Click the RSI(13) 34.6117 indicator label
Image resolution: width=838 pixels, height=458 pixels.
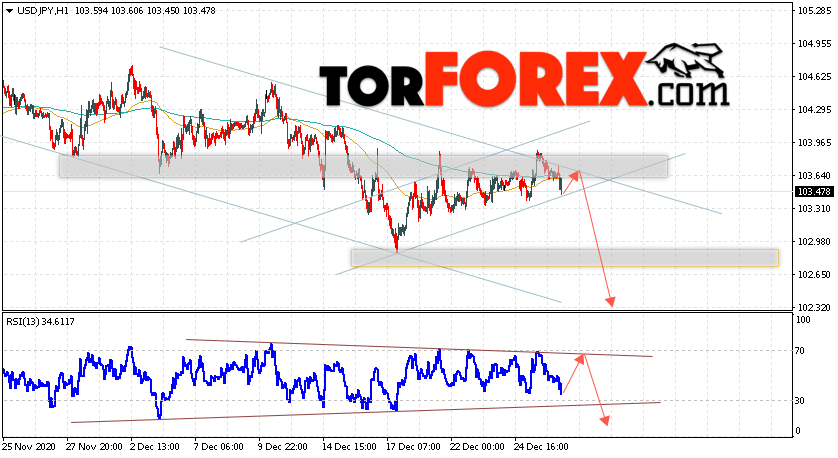coord(41,322)
